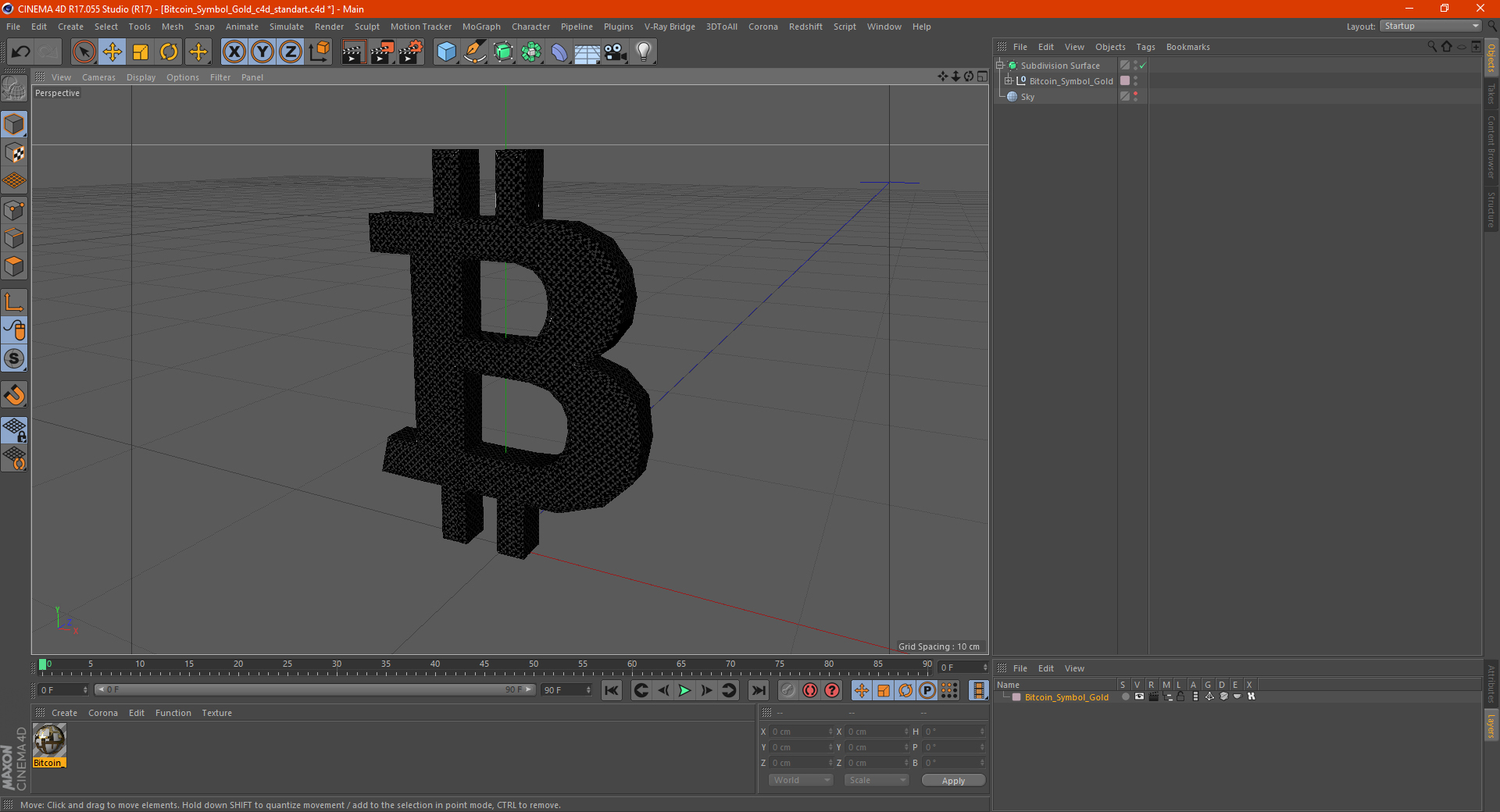Activate the Scale tool
This screenshot has width=1500, height=812.
tap(141, 52)
